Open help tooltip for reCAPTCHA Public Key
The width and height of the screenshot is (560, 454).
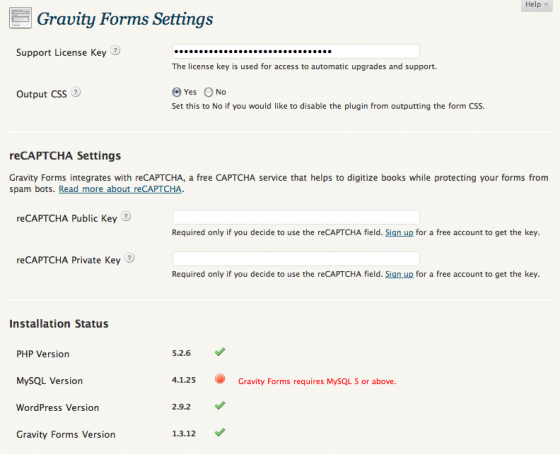[126, 216]
